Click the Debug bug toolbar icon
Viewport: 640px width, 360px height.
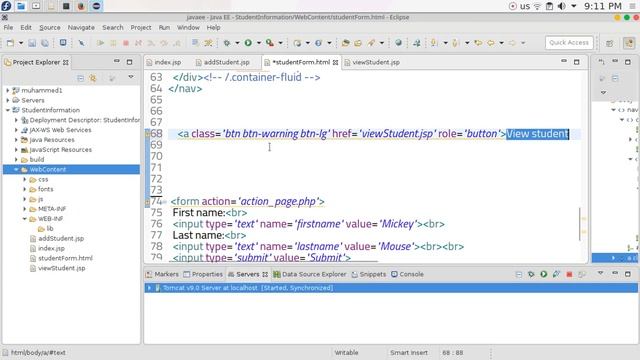[x=227, y=43]
